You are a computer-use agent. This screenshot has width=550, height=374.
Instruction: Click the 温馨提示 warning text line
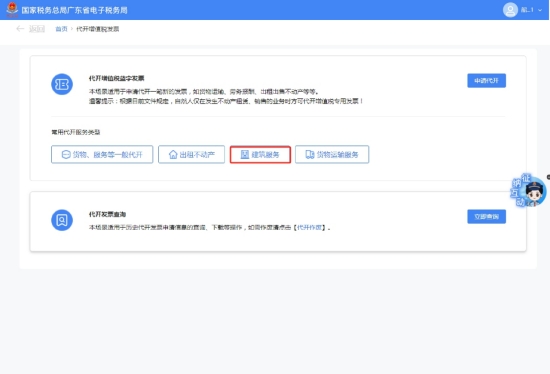pos(226,101)
